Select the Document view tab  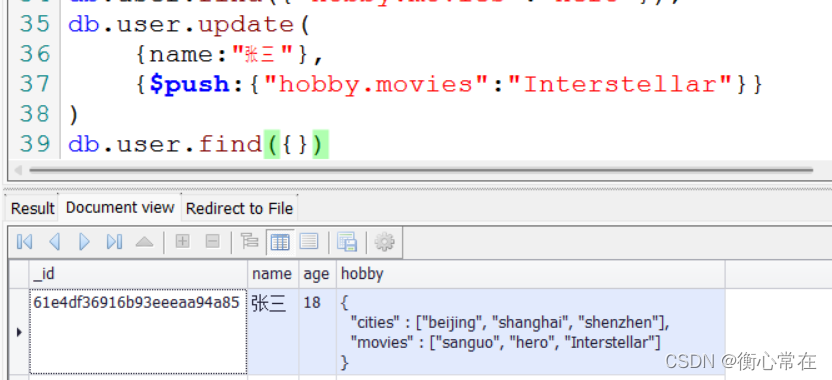[120, 208]
